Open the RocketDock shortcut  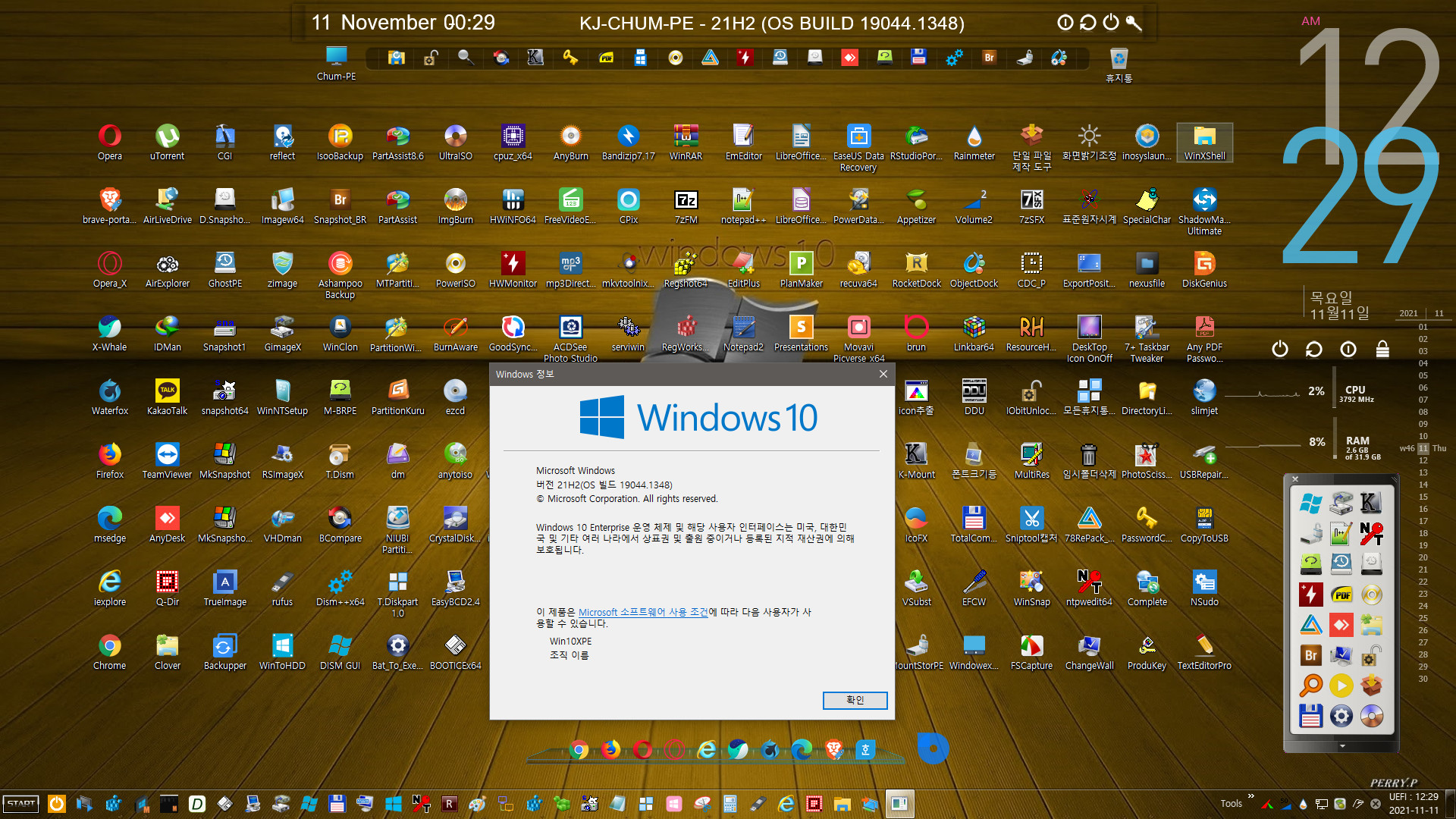[x=917, y=269]
